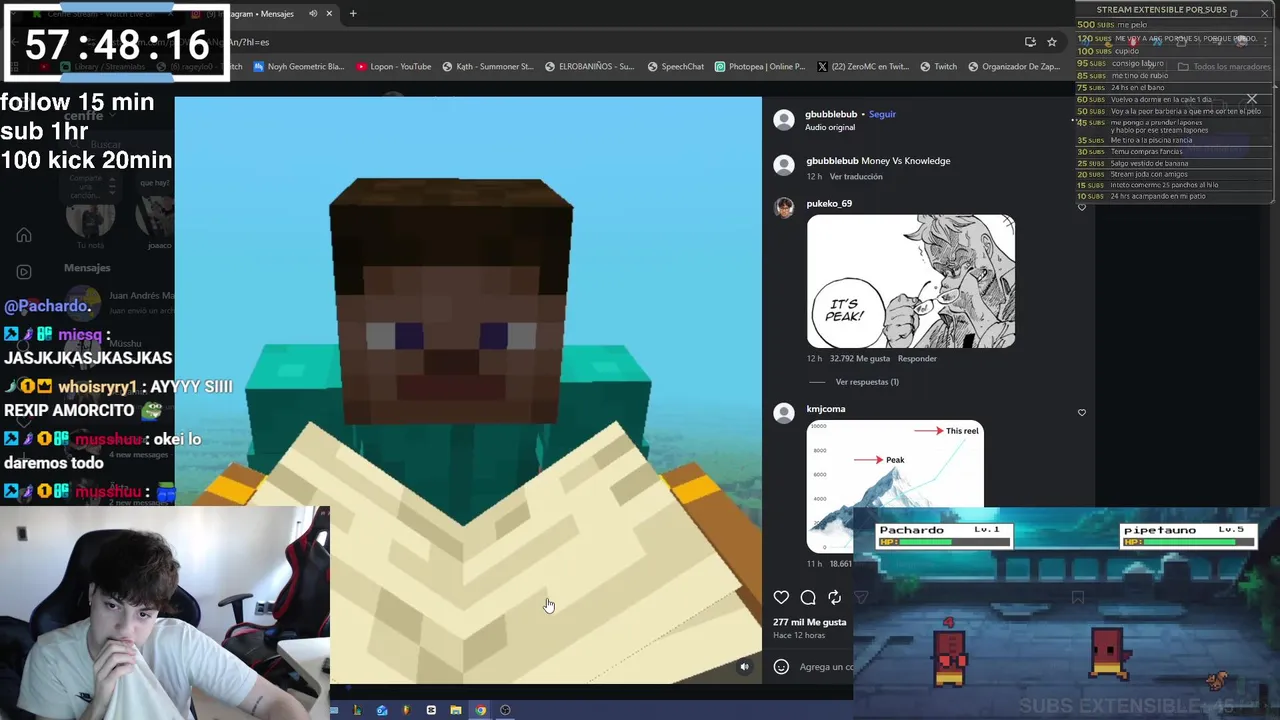This screenshot has width=1280, height=720.
Task: Mute the Instagram tab speaker icon
Action: [x=313, y=14]
